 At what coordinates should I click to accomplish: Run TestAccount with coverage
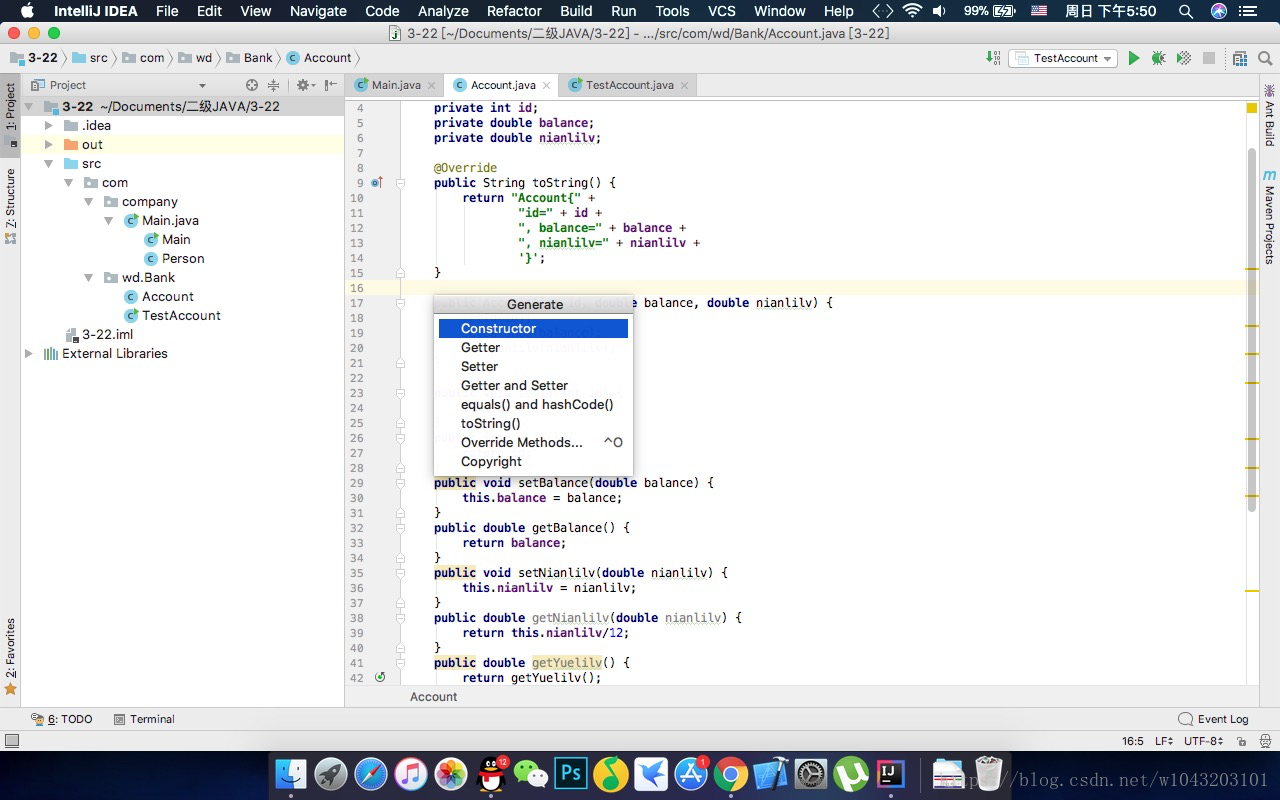(1182, 58)
